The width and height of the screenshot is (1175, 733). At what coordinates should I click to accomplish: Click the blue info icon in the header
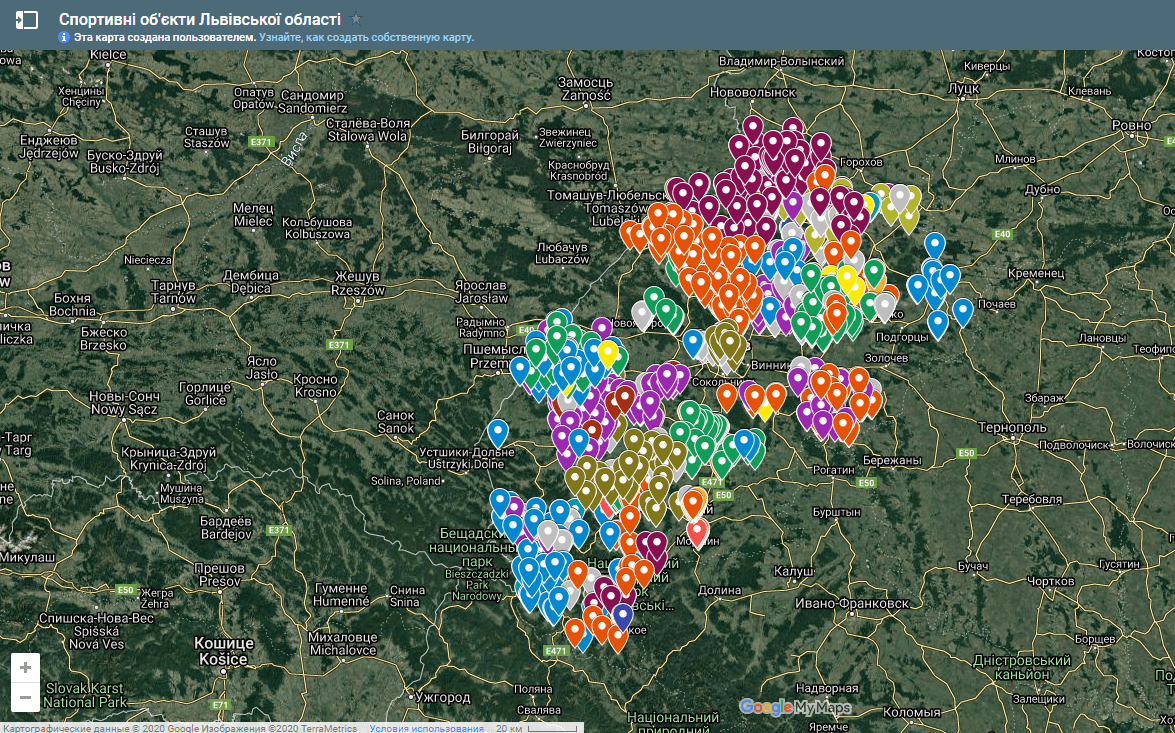click(x=64, y=37)
